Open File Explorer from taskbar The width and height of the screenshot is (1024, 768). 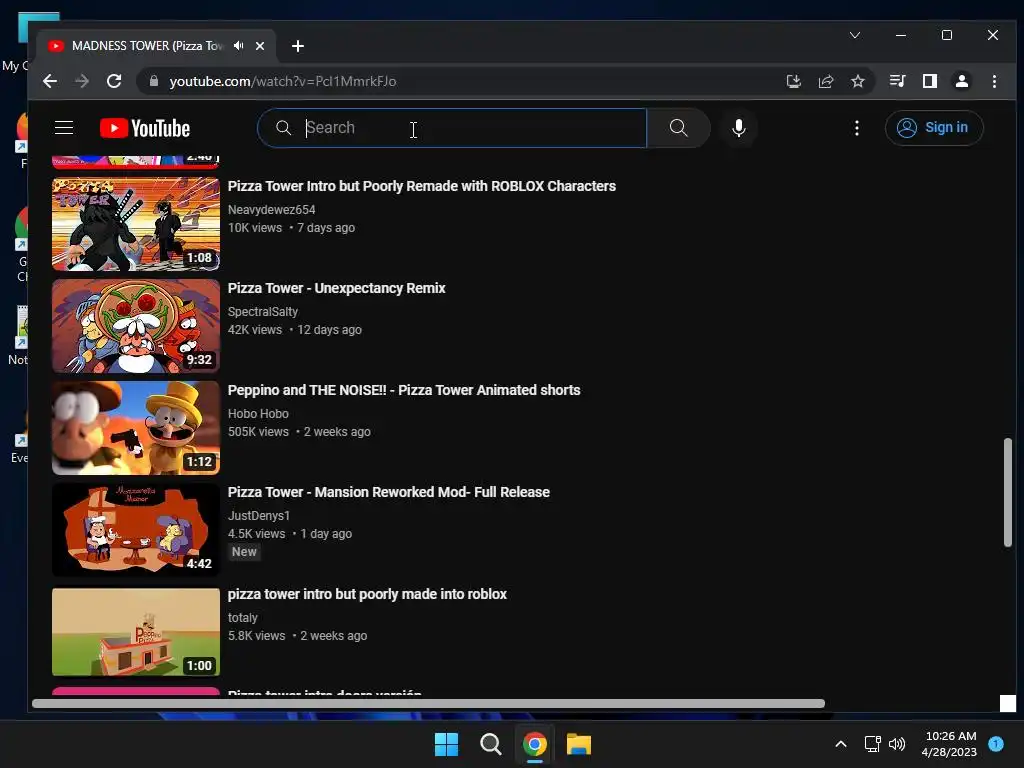click(579, 744)
